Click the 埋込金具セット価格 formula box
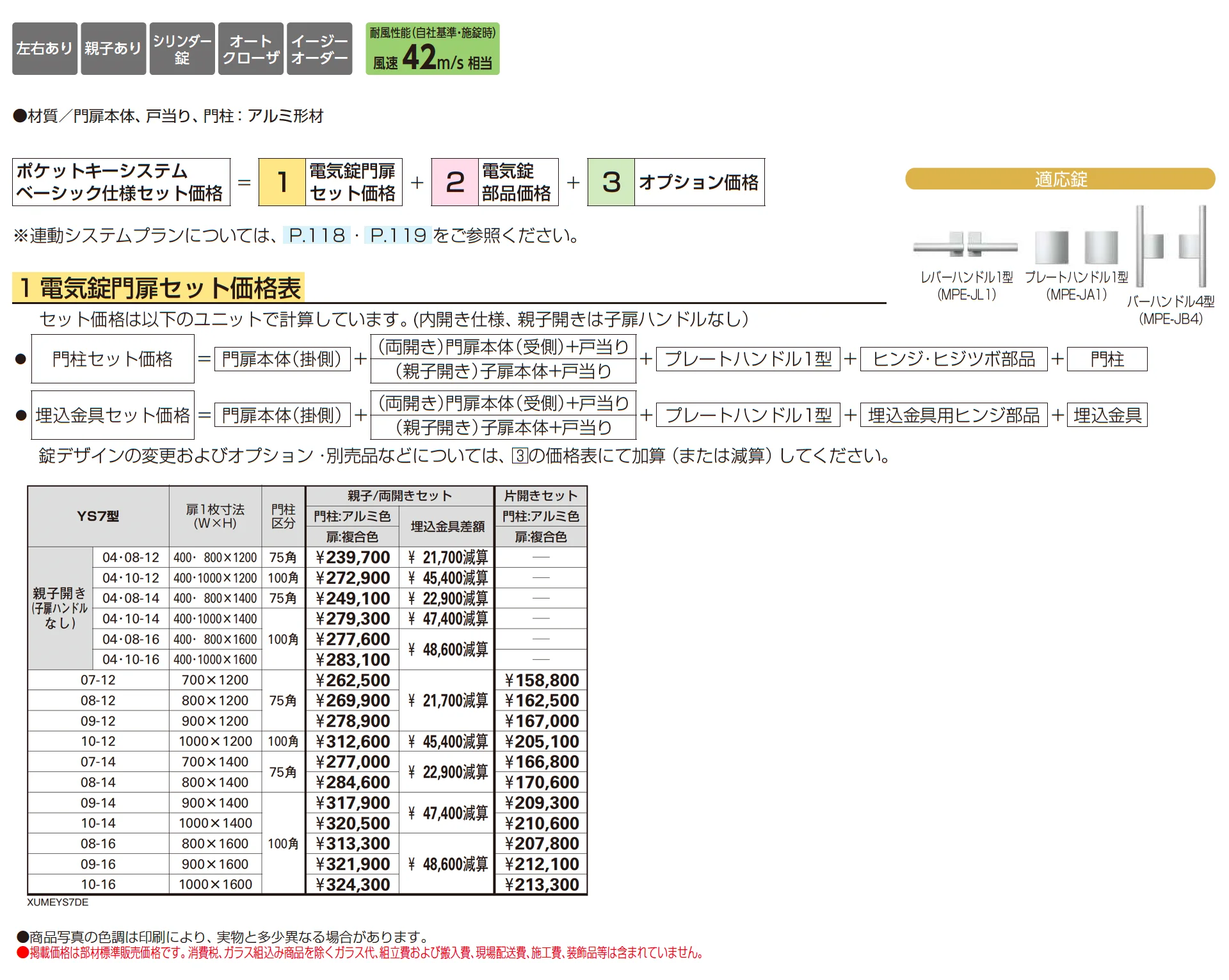Viewport: 1229px width, 980px height. click(113, 415)
